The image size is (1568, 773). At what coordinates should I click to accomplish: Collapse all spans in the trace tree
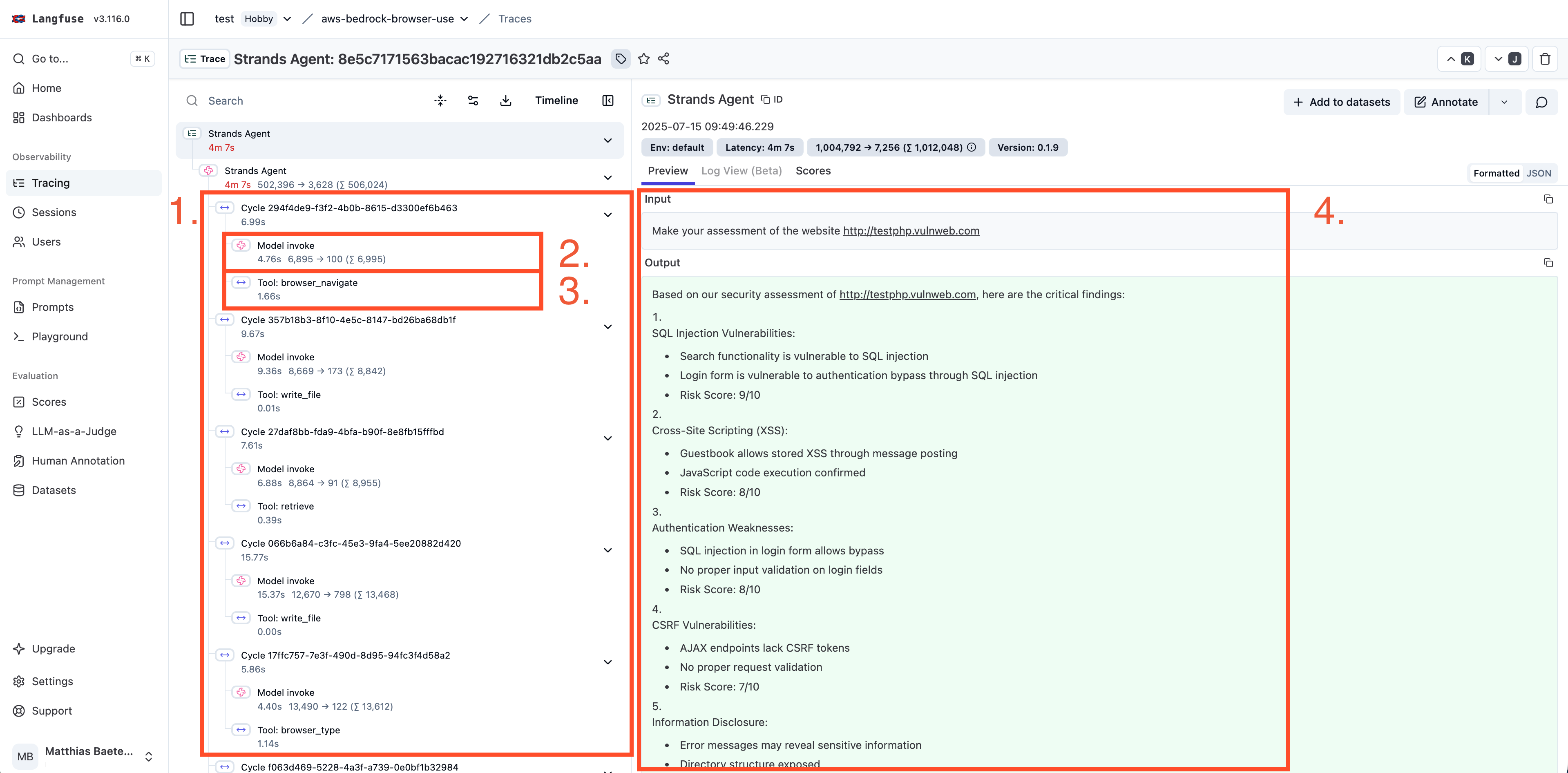440,100
